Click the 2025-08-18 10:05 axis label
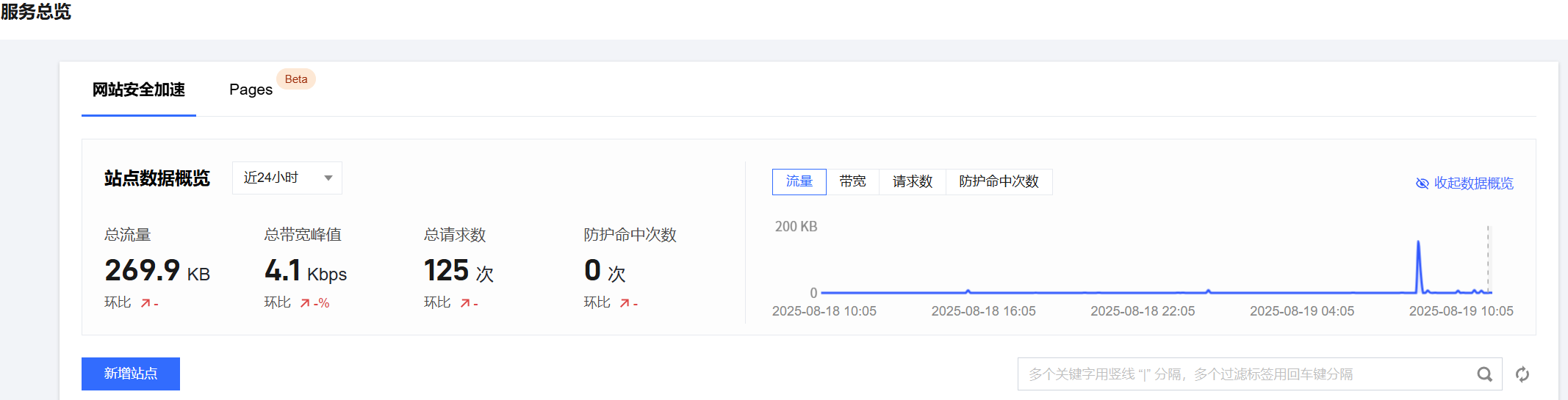The height and width of the screenshot is (400, 1568). tap(824, 311)
